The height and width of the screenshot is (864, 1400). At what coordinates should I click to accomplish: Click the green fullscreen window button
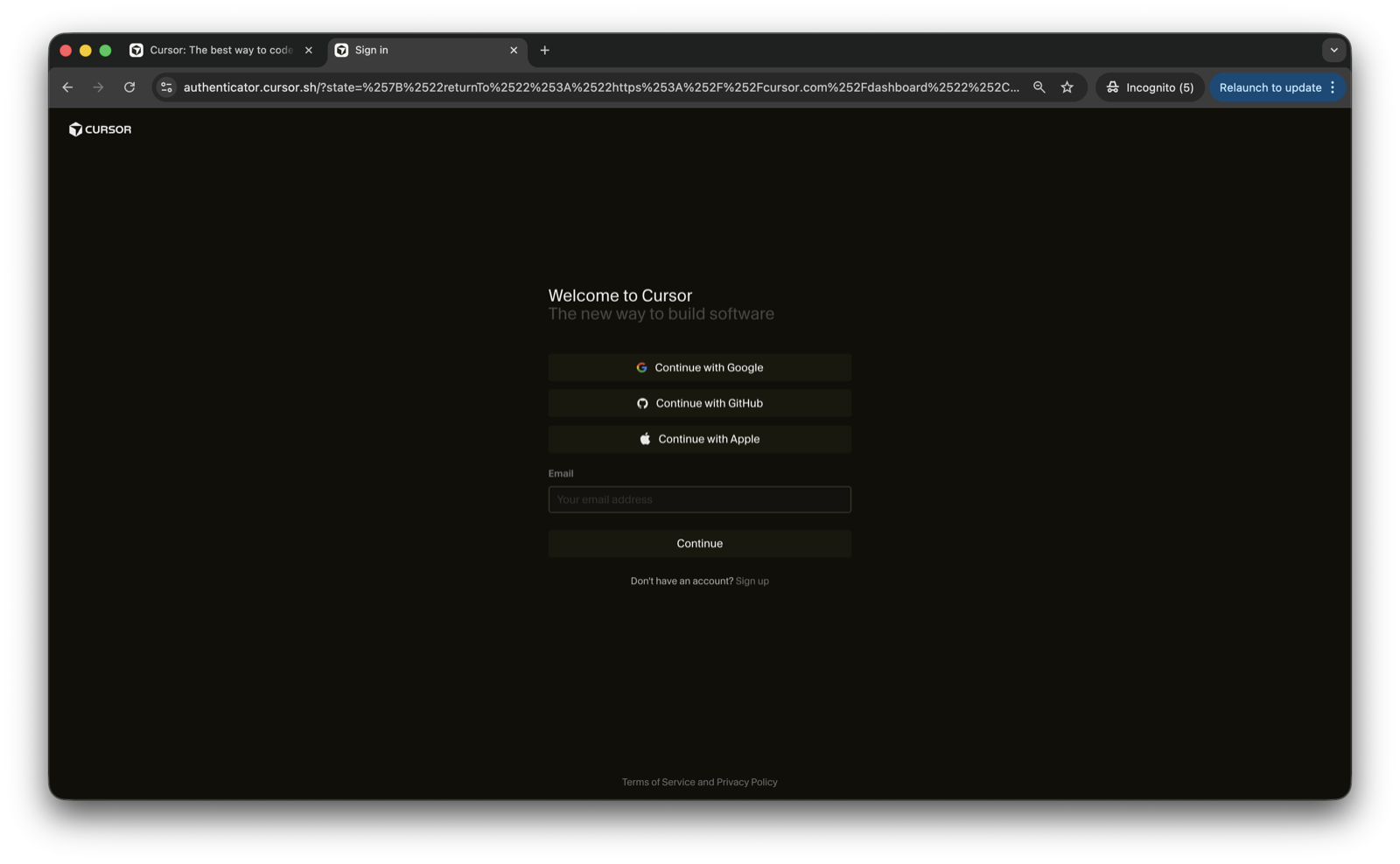pyautogui.click(x=106, y=51)
